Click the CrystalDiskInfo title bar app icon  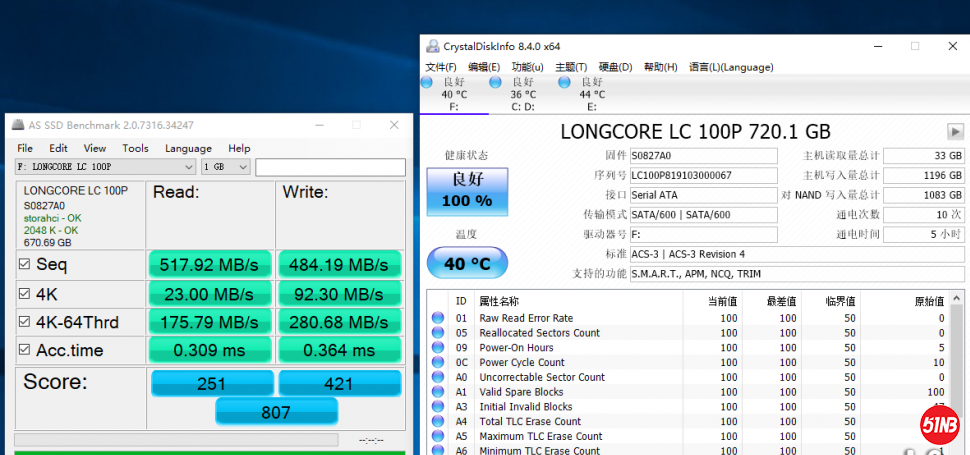(432, 46)
